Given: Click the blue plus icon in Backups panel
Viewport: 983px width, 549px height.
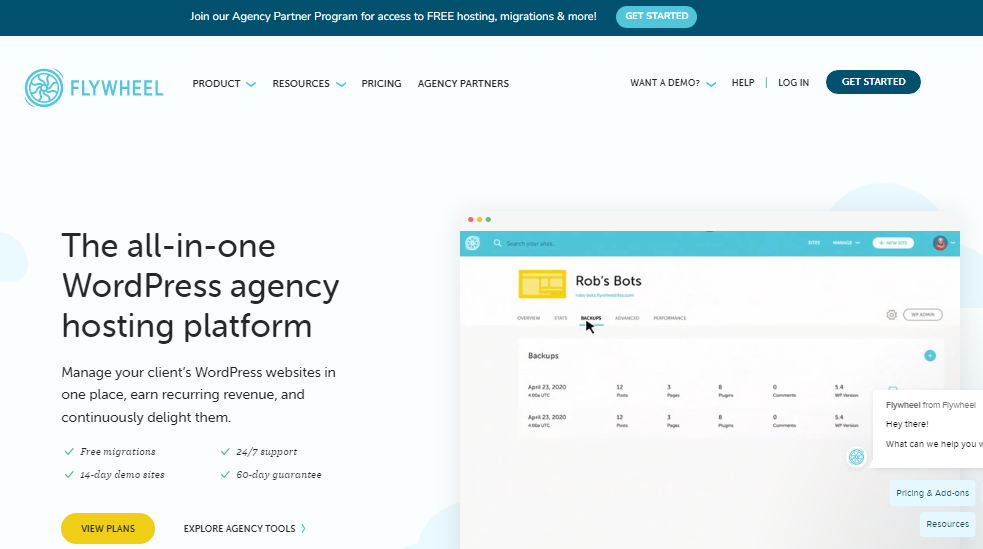Looking at the screenshot, I should tap(930, 355).
